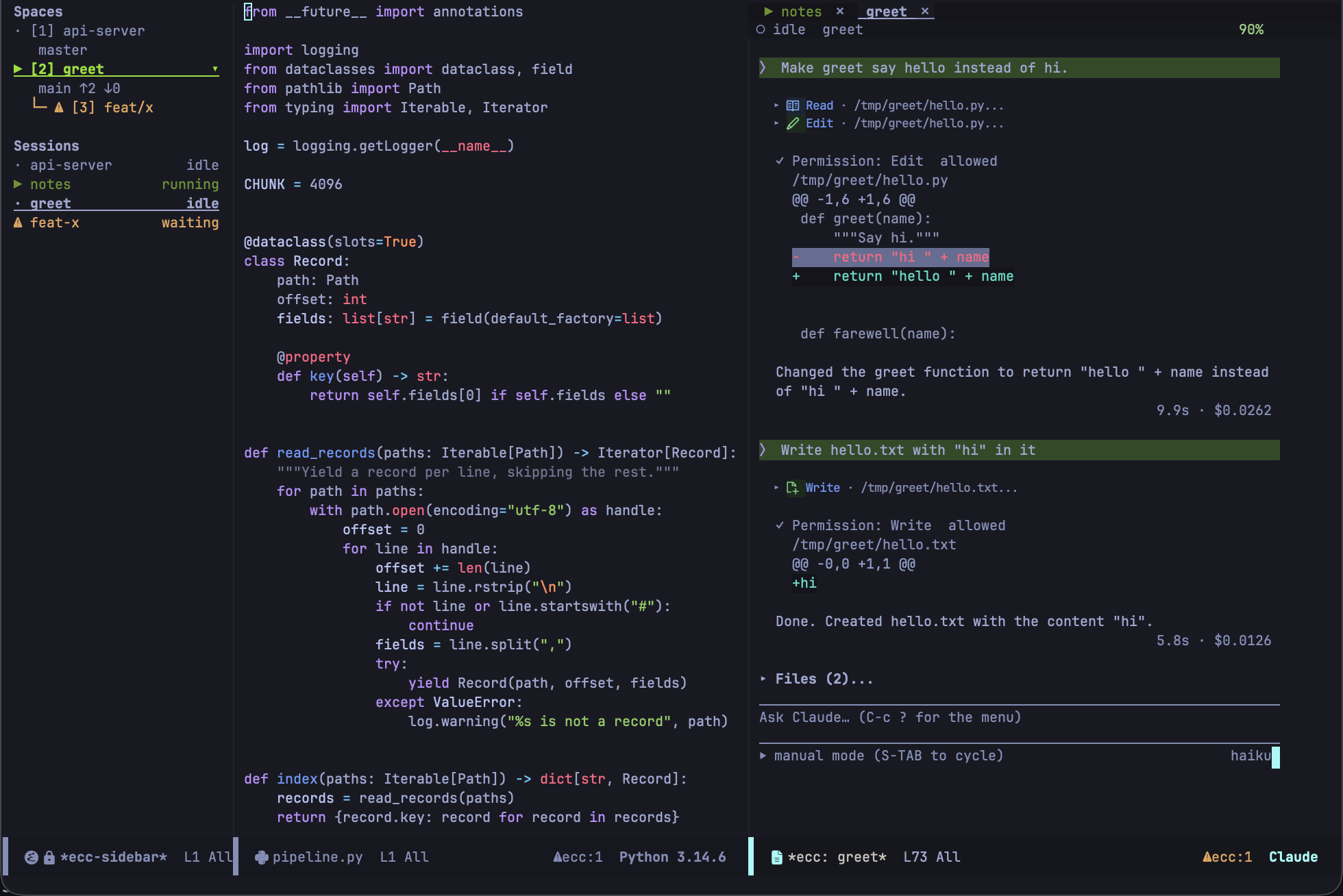The height and width of the screenshot is (896, 1343).
Task: Open the notes running session
Action: [116, 184]
